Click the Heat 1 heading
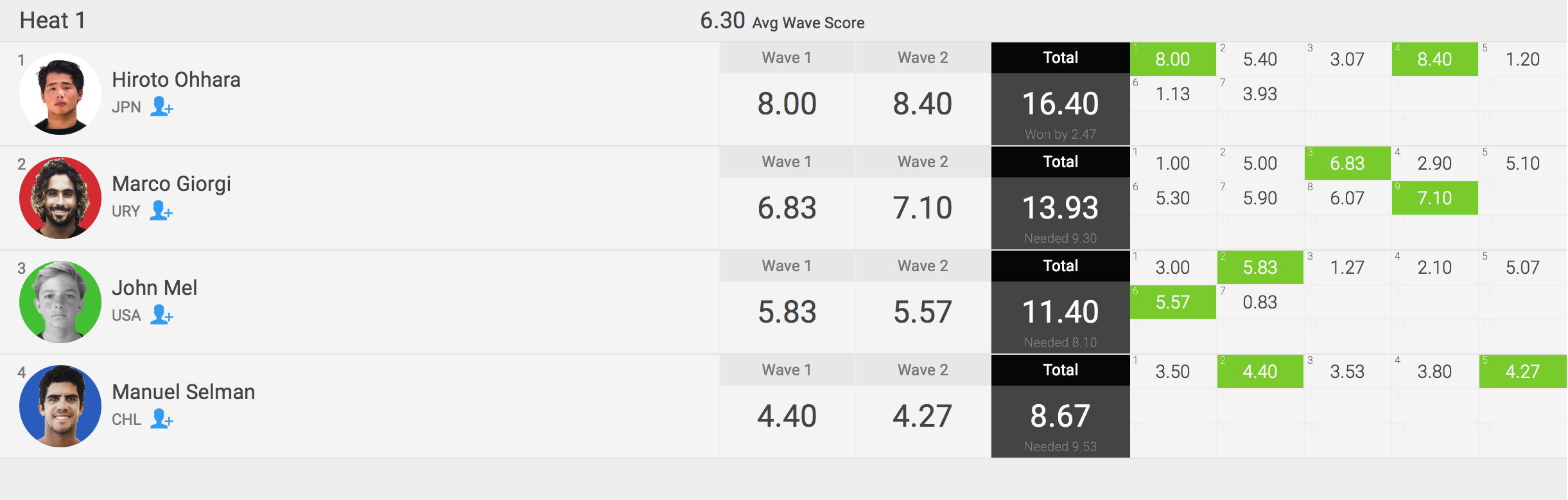The image size is (1568, 500). pos(53,21)
